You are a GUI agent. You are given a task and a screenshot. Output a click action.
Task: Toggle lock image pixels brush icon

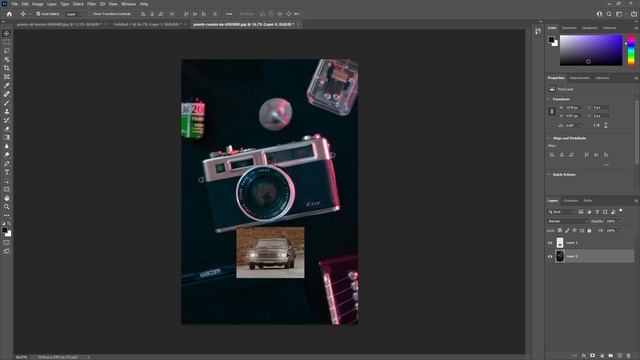coord(567,231)
